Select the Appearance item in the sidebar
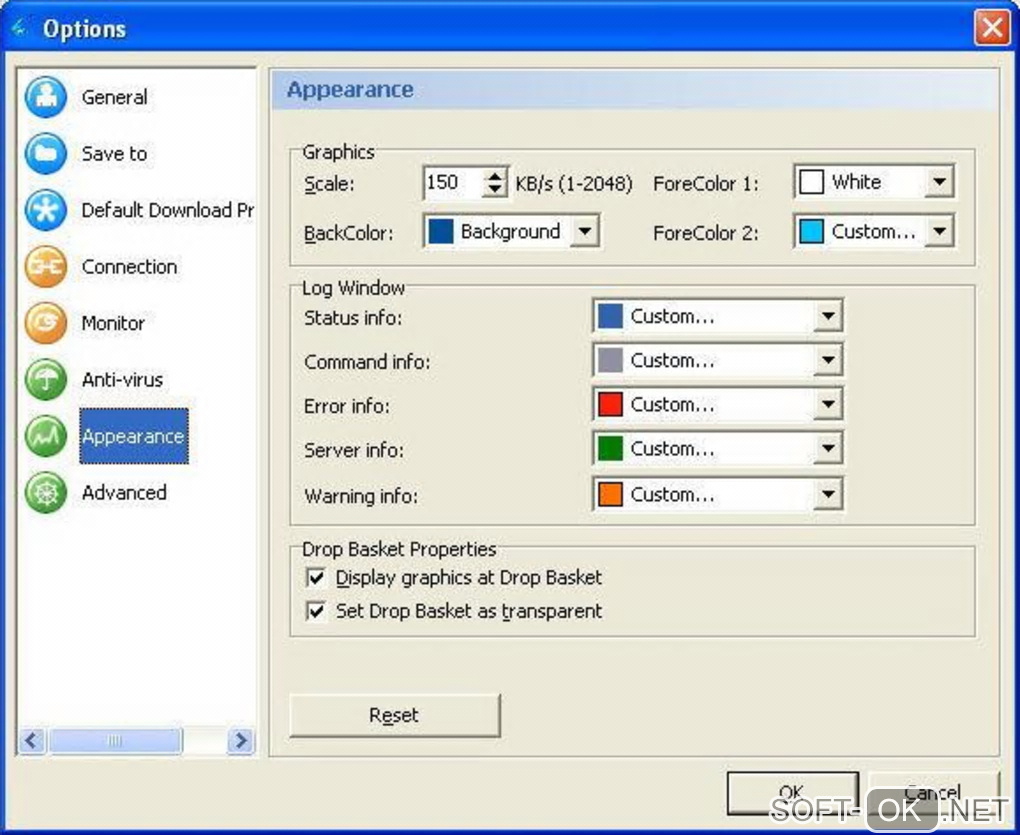 coord(133,436)
